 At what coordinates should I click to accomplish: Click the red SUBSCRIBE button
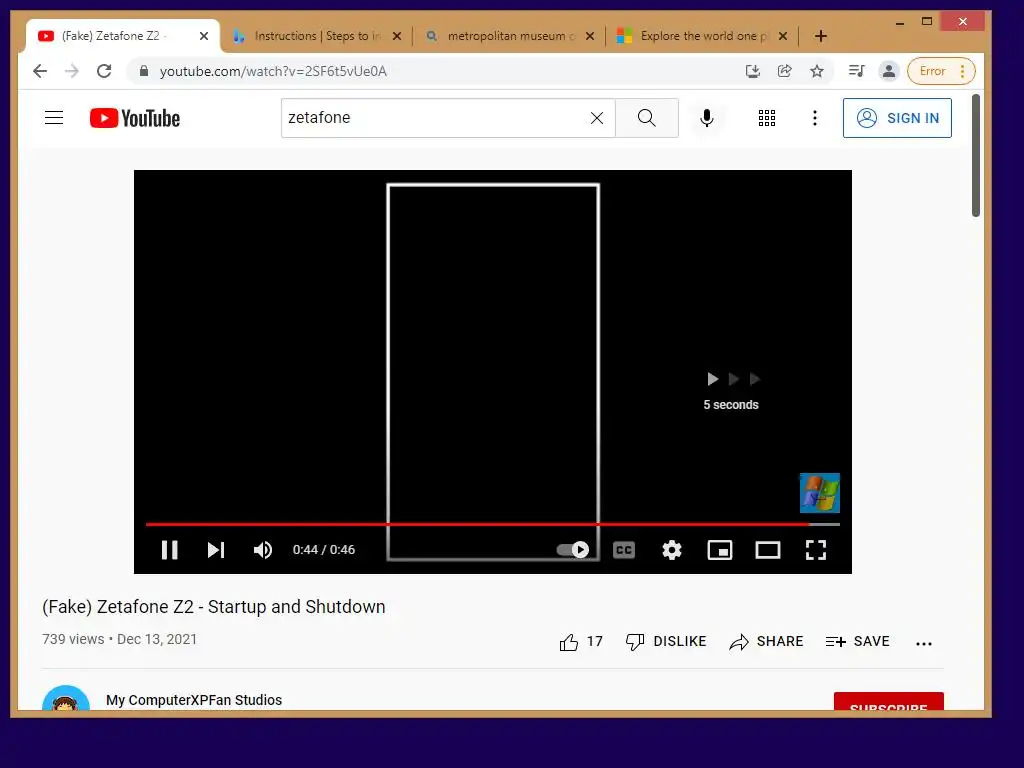coord(888,702)
